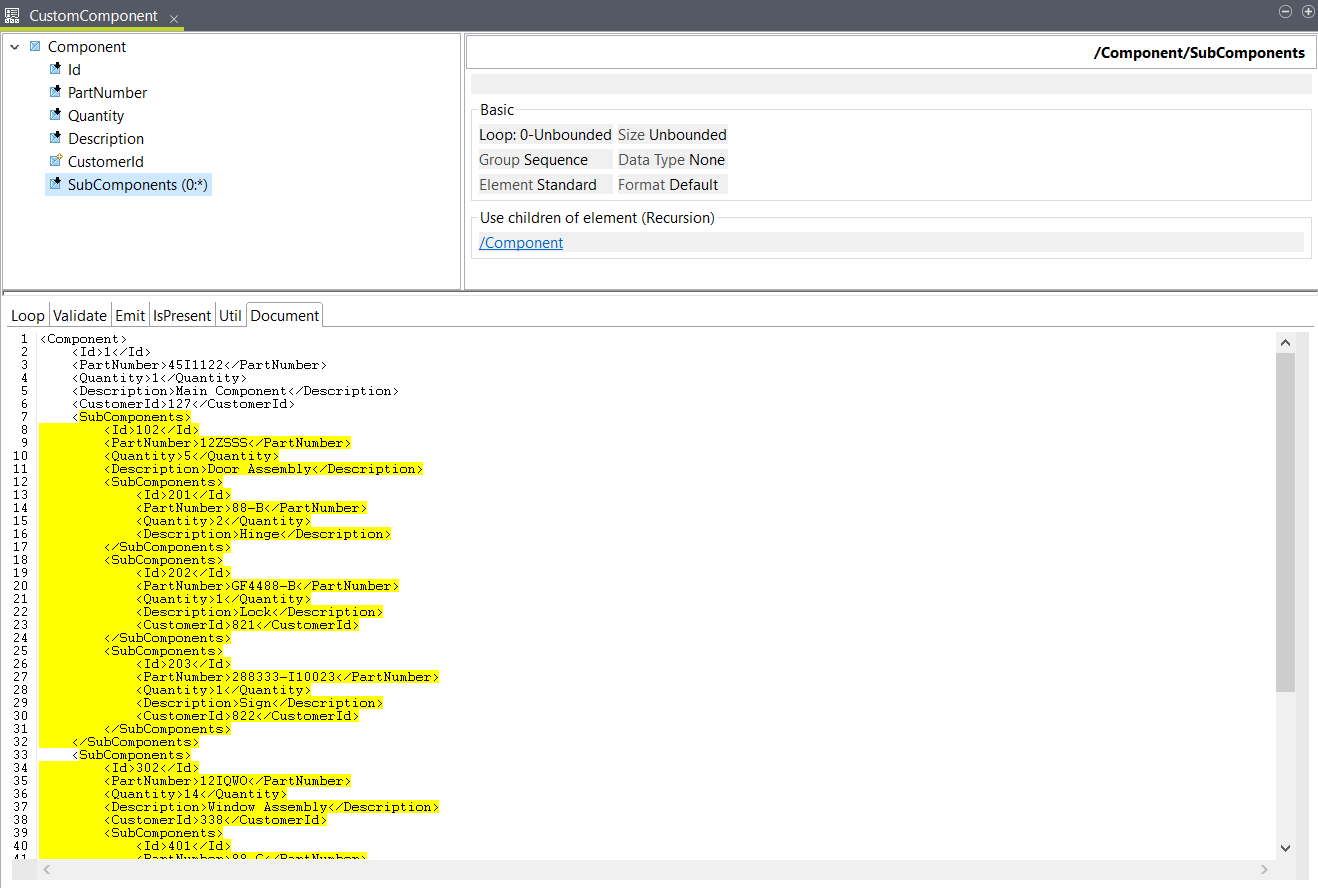Switch to the Util tab
Screen dimensions: 1318x888
click(x=230, y=316)
